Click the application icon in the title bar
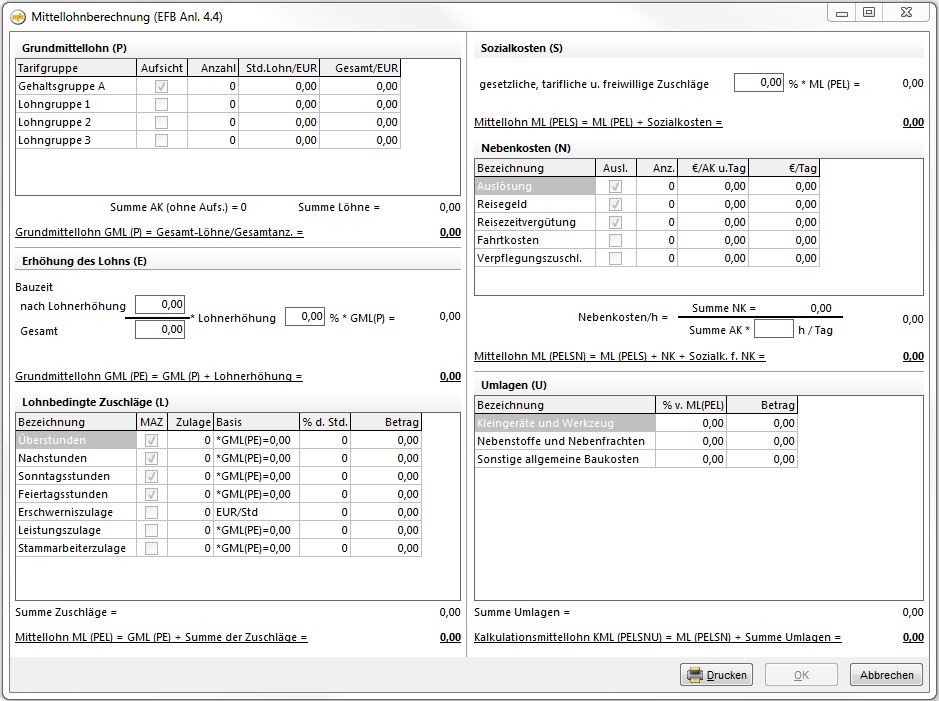Image resolution: width=939 pixels, height=701 pixels. pos(17,16)
